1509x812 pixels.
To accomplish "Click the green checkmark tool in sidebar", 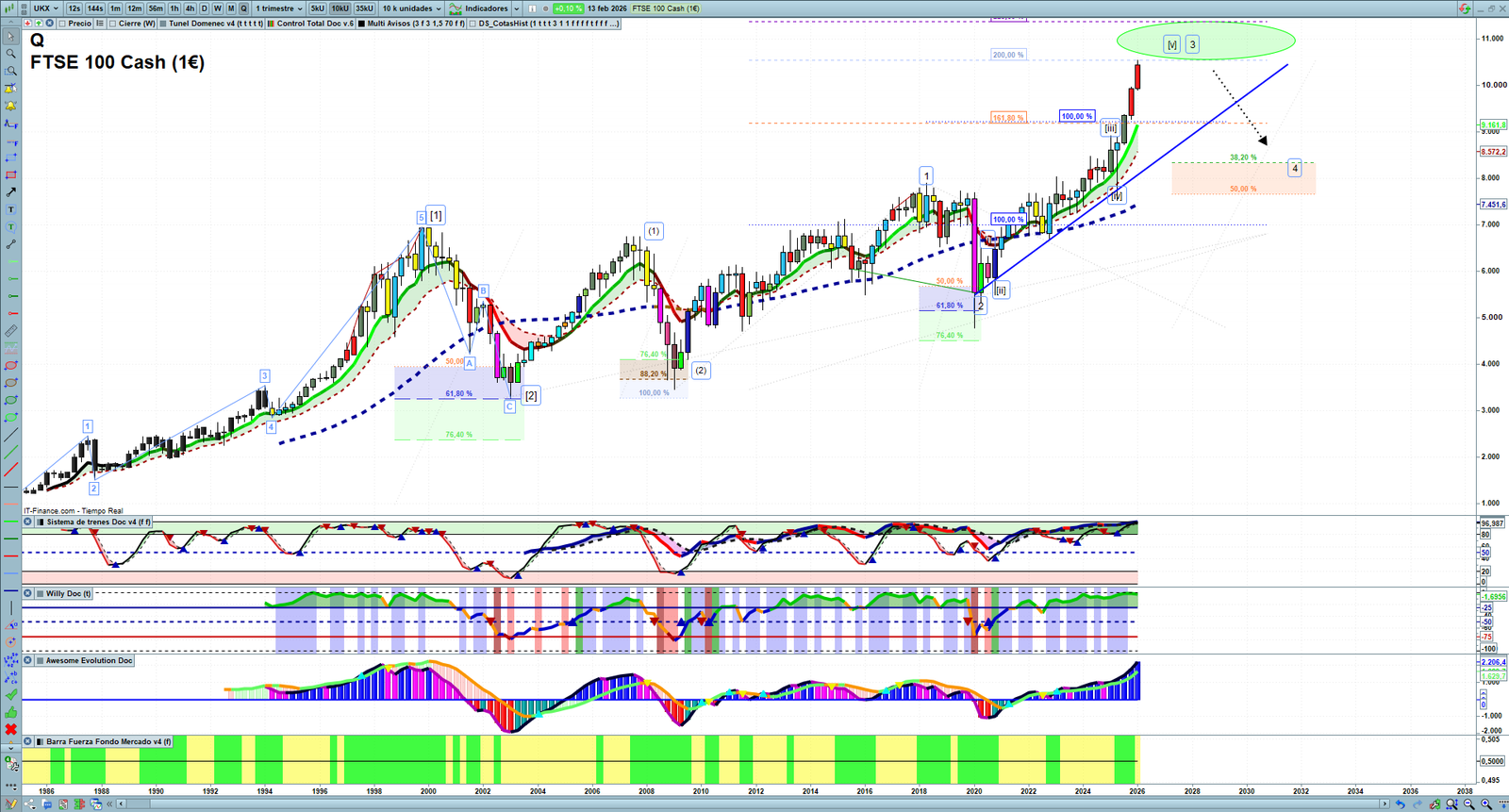I will point(11,694).
